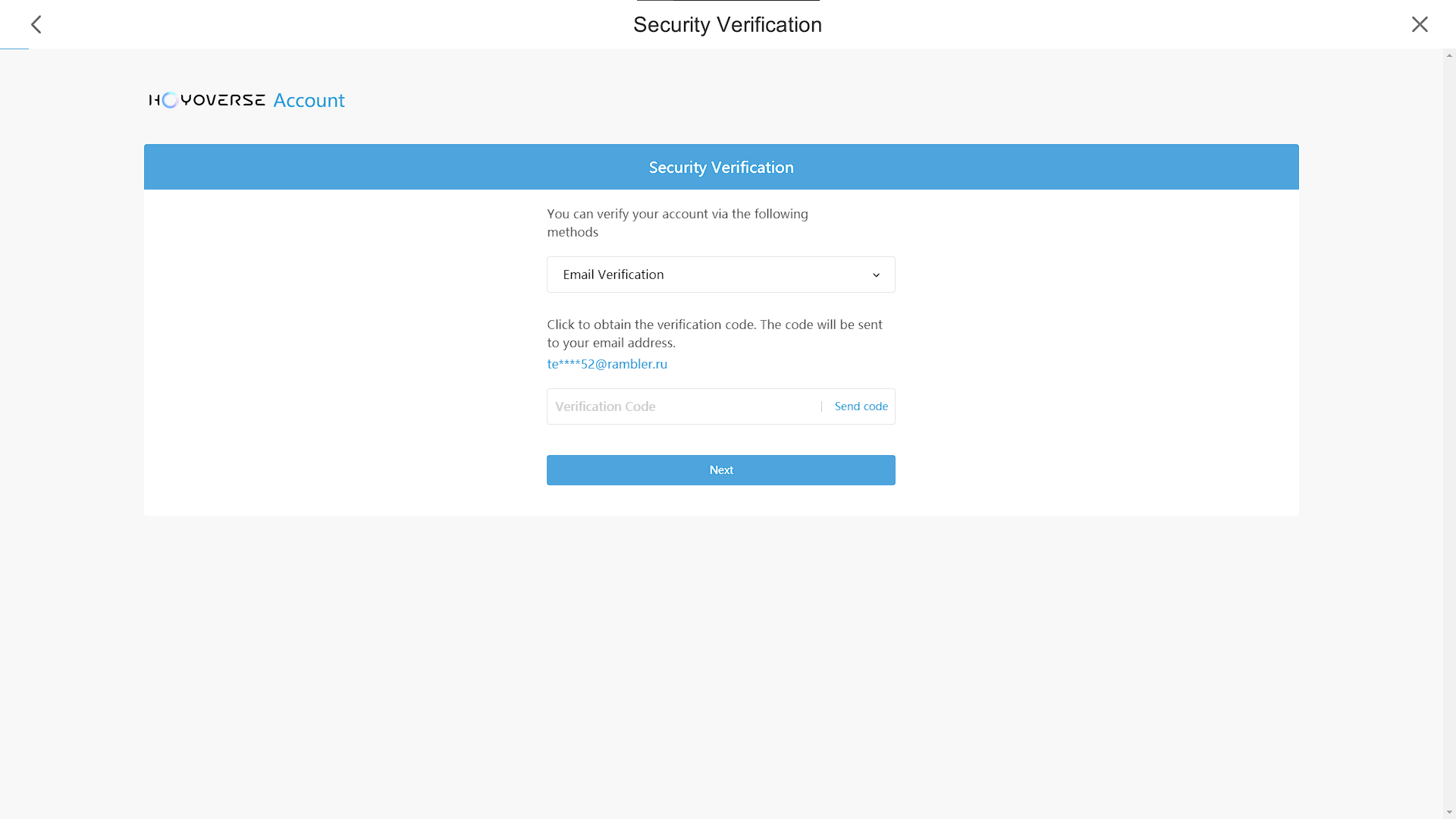Image resolution: width=1456 pixels, height=819 pixels.
Task: Click the divider line left of Send code
Action: tap(821, 406)
